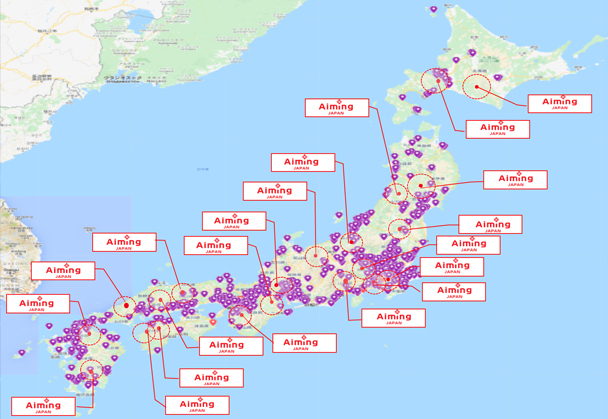Click the red dot inside the eastern Hokkaido dashed circle

pos(479,87)
